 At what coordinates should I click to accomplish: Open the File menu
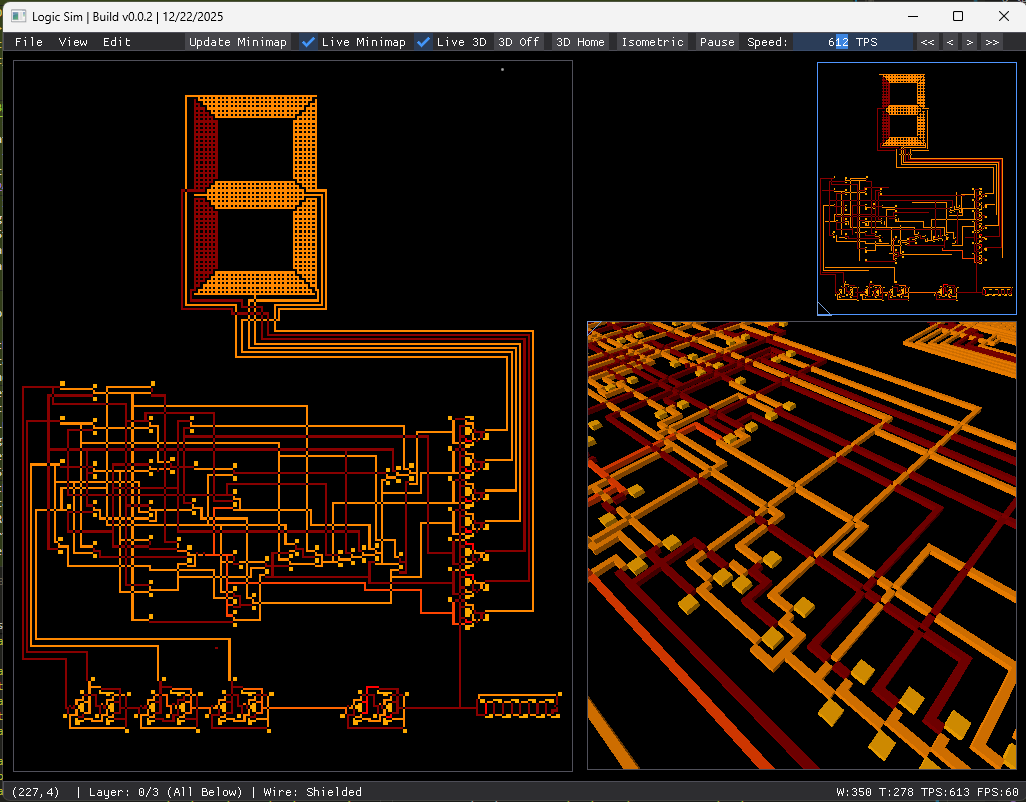(29, 42)
